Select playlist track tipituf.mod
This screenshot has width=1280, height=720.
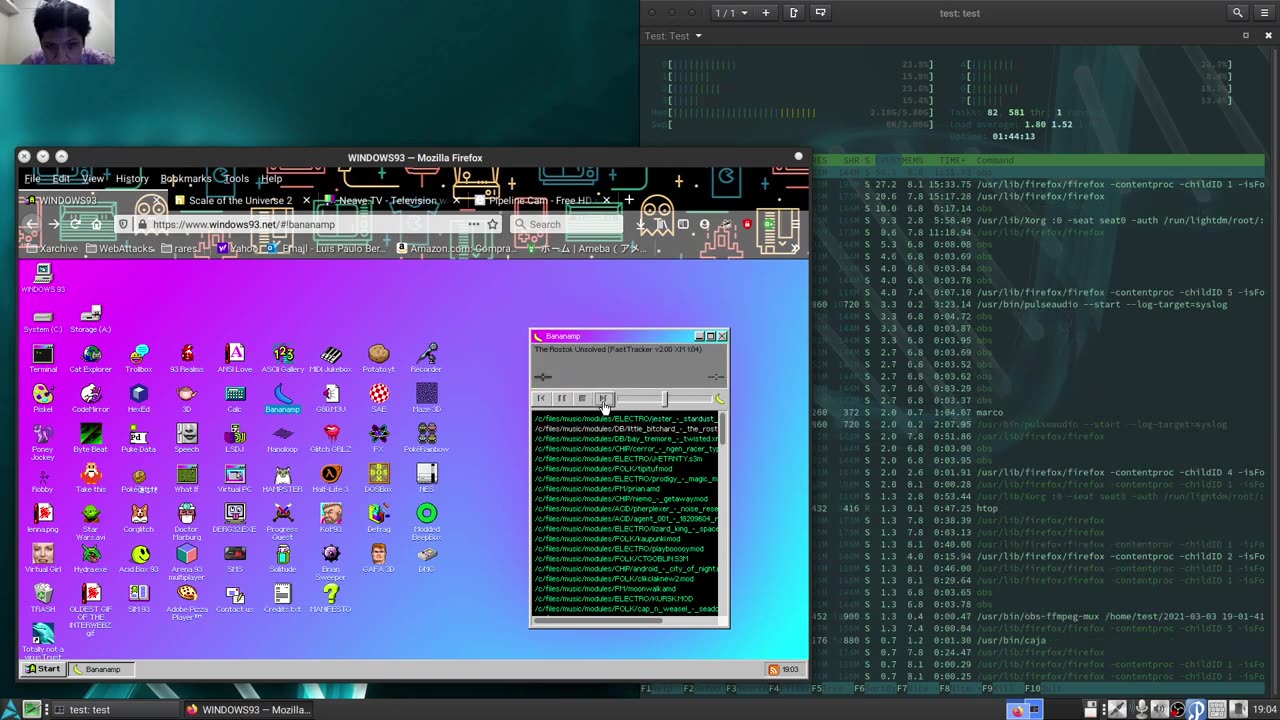(603, 469)
